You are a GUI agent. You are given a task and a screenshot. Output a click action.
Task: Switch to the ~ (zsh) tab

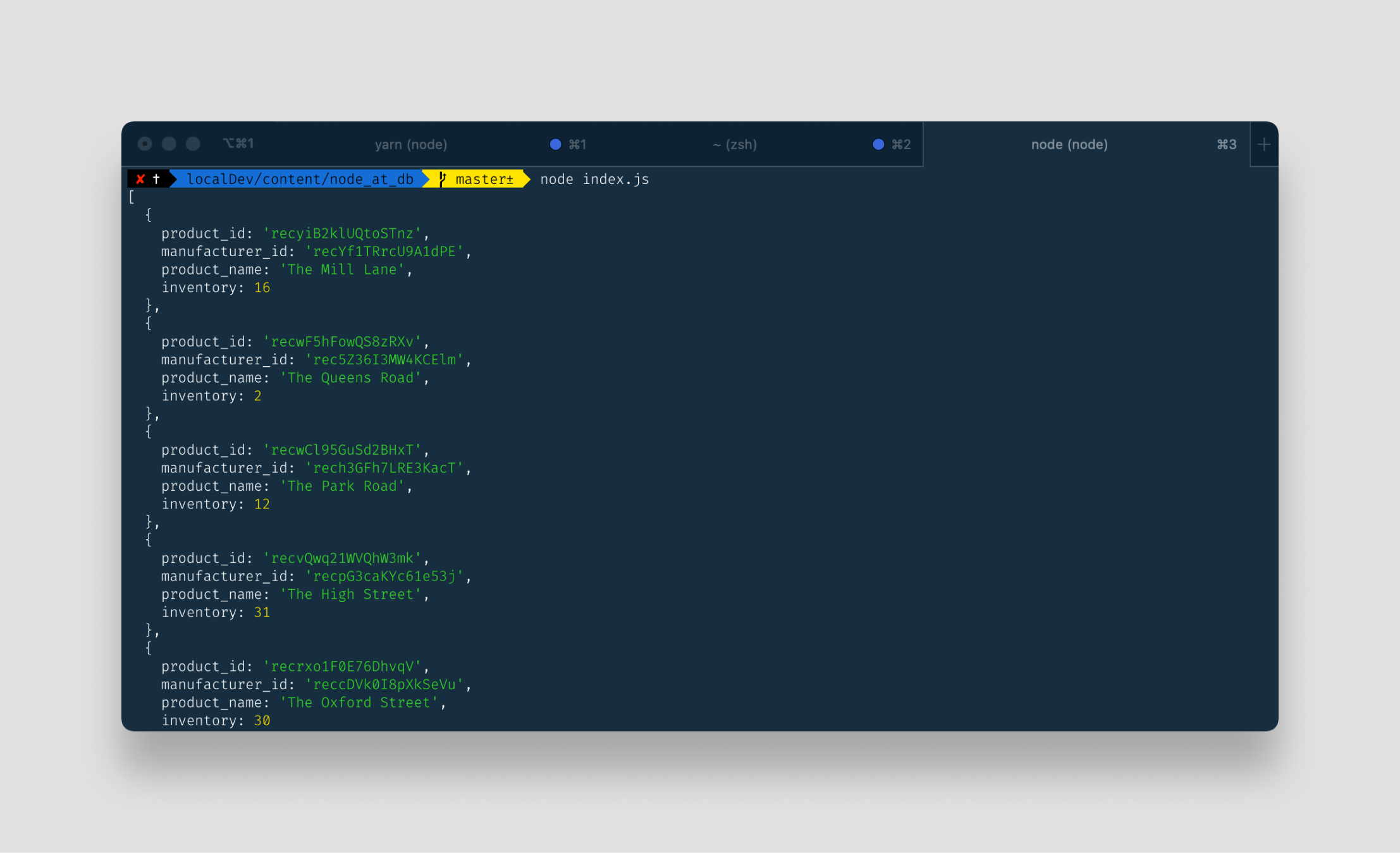(735, 145)
